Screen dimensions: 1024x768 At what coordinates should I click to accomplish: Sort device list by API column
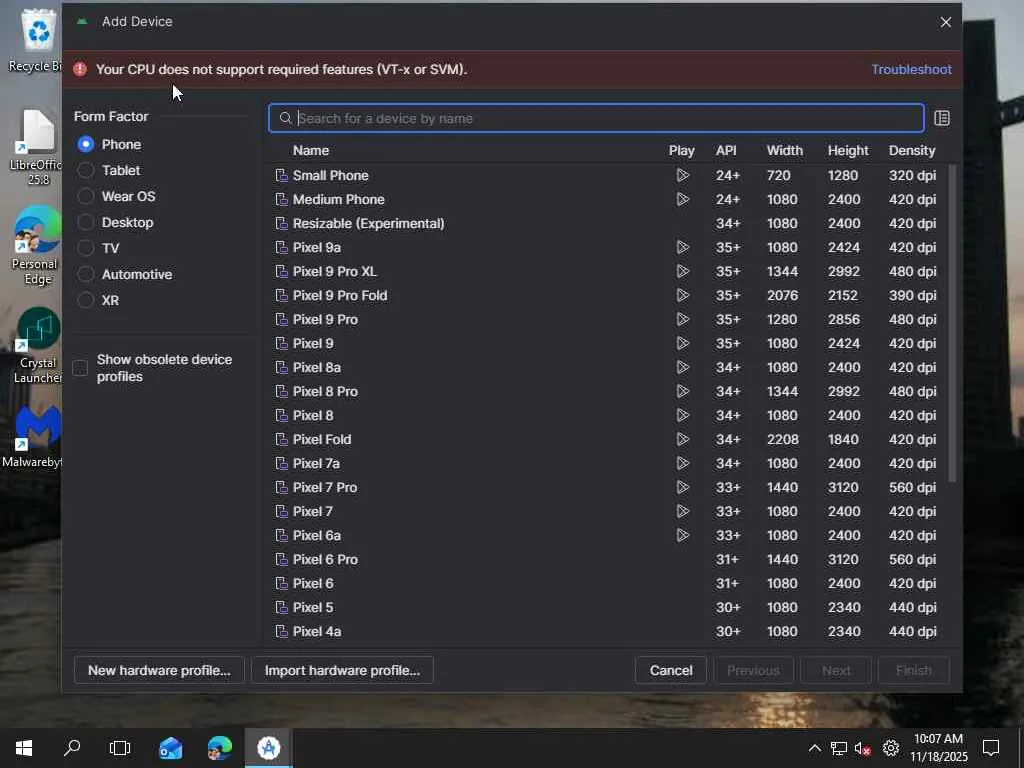coord(726,150)
